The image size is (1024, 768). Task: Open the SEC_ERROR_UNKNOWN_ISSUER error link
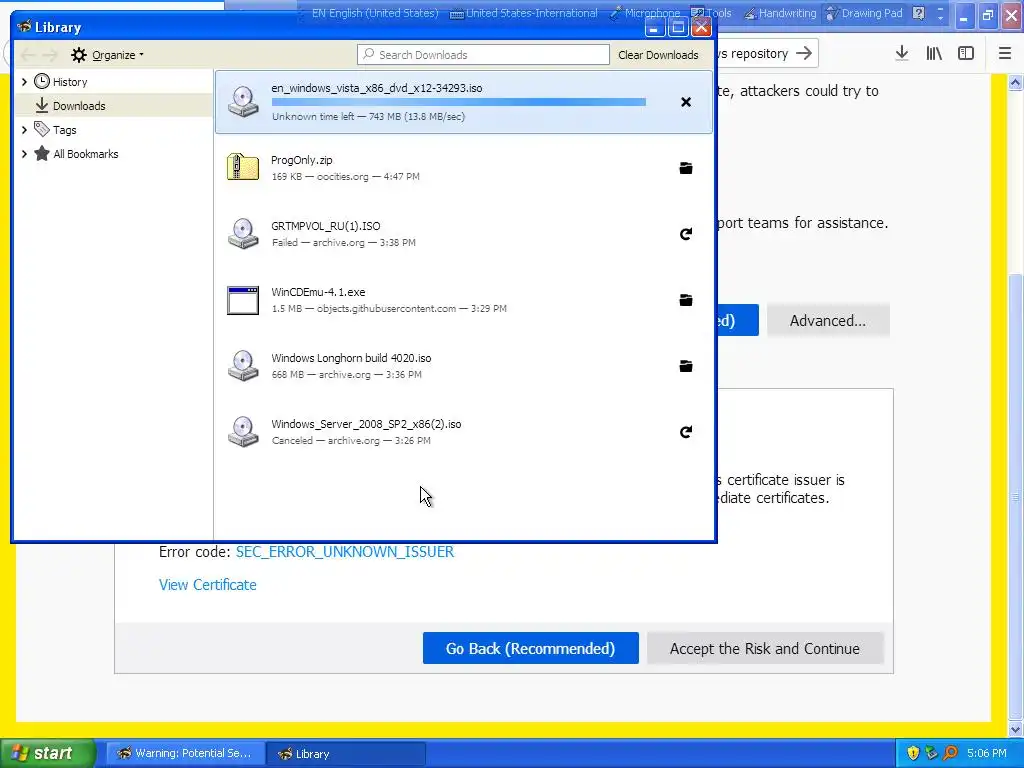pos(345,552)
